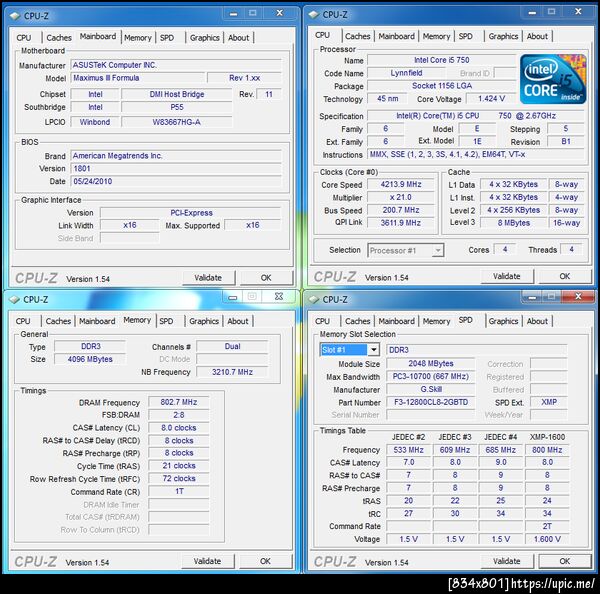Click the memory Size value '4096 MBytes'
The image size is (600, 594).
(x=90, y=359)
